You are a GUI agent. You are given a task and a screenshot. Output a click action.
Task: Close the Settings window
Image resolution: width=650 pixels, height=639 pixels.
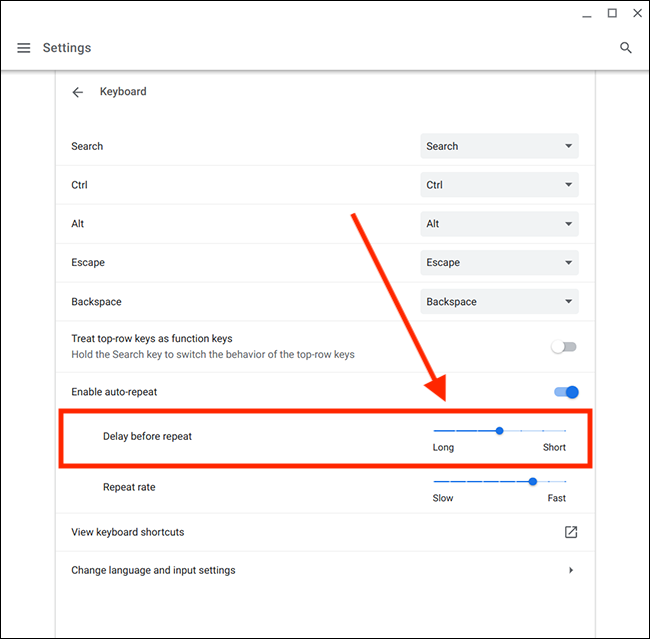(x=636, y=13)
